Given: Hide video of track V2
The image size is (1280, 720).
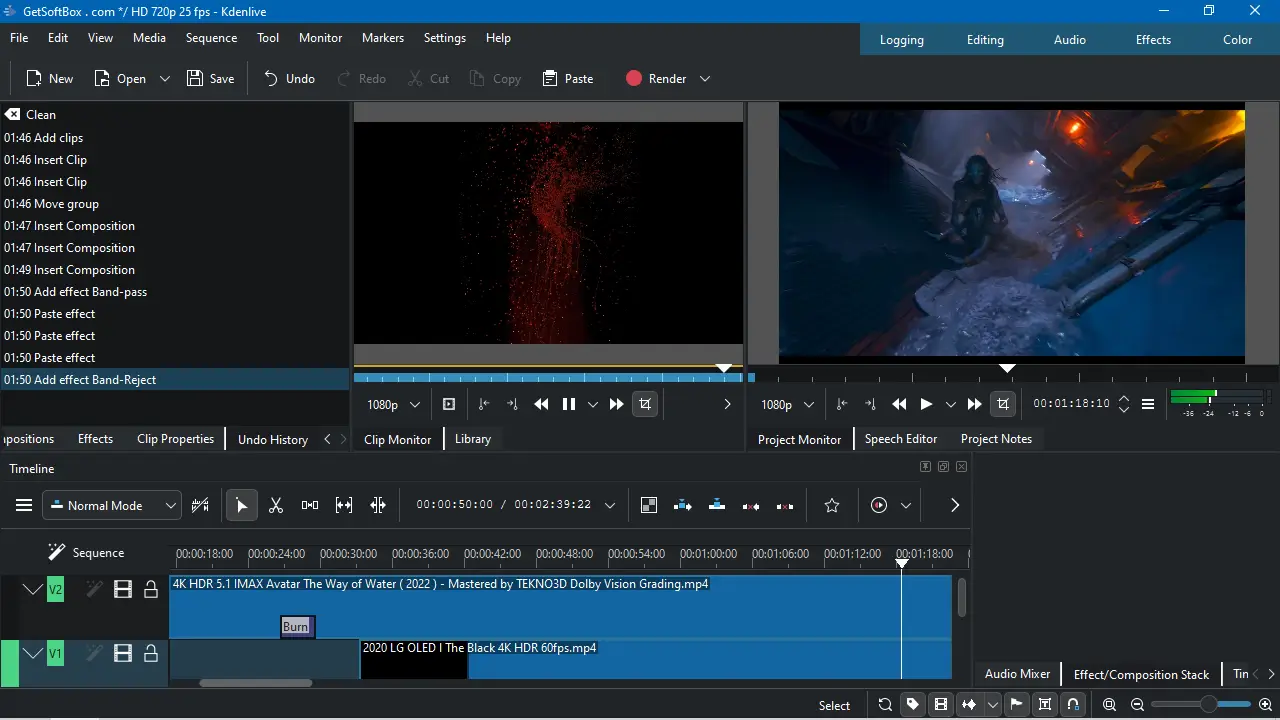Looking at the screenshot, I should (x=123, y=589).
